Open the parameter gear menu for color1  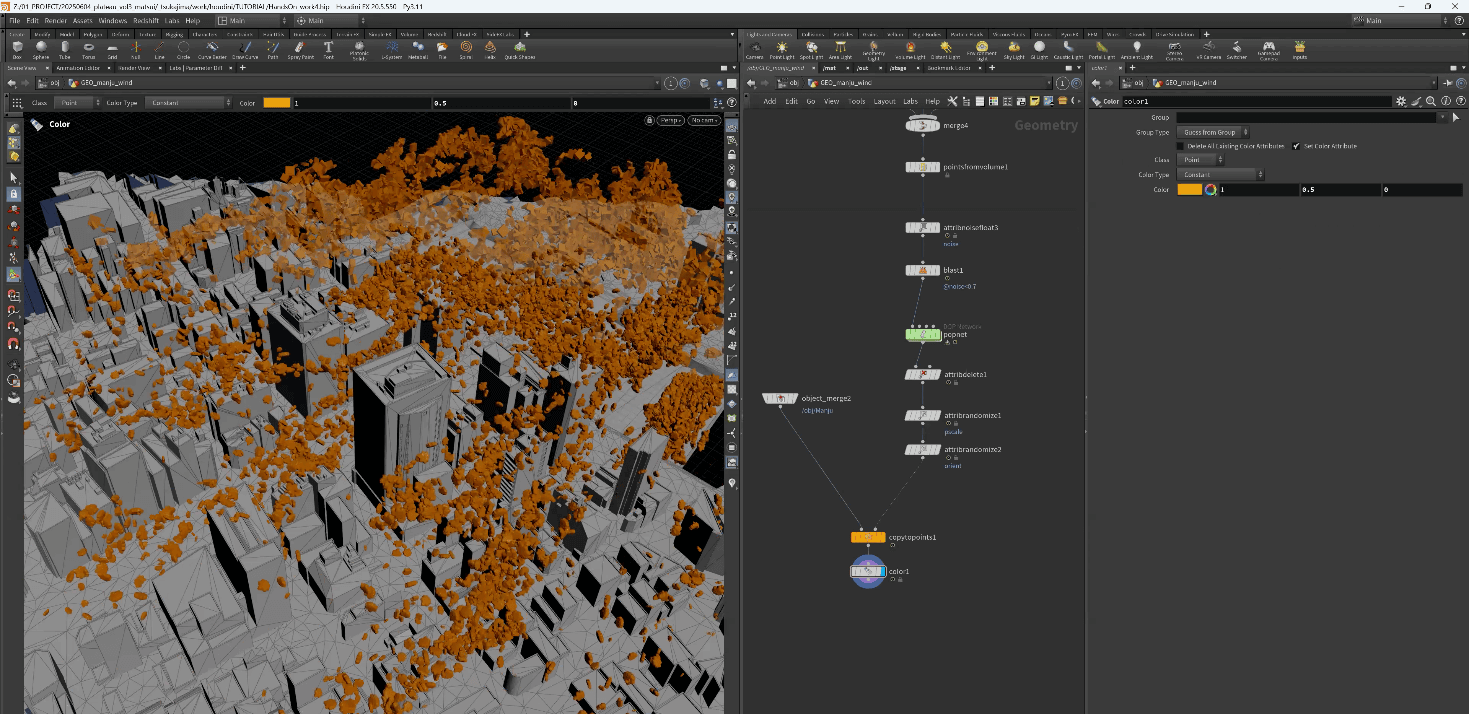(x=1401, y=102)
